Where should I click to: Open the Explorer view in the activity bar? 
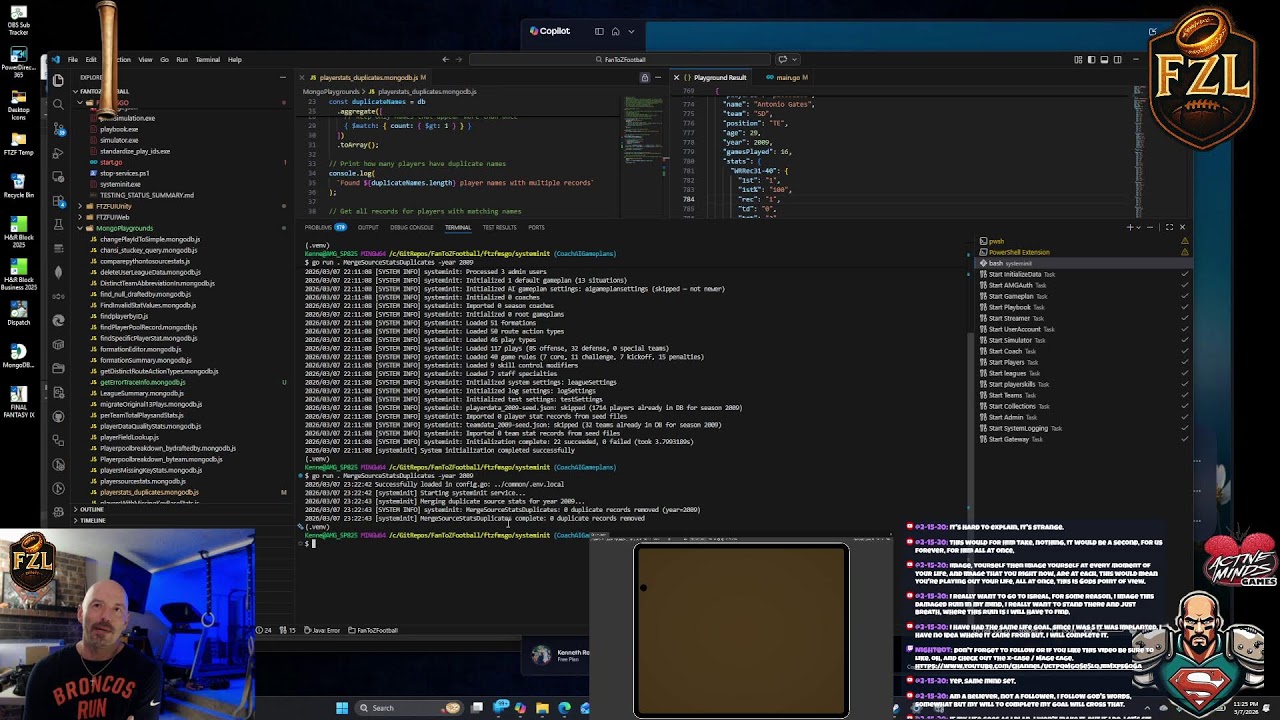point(58,79)
